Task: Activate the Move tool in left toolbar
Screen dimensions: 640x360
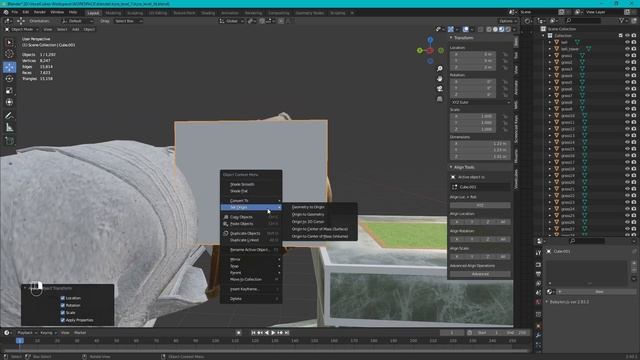Action: 9,67
